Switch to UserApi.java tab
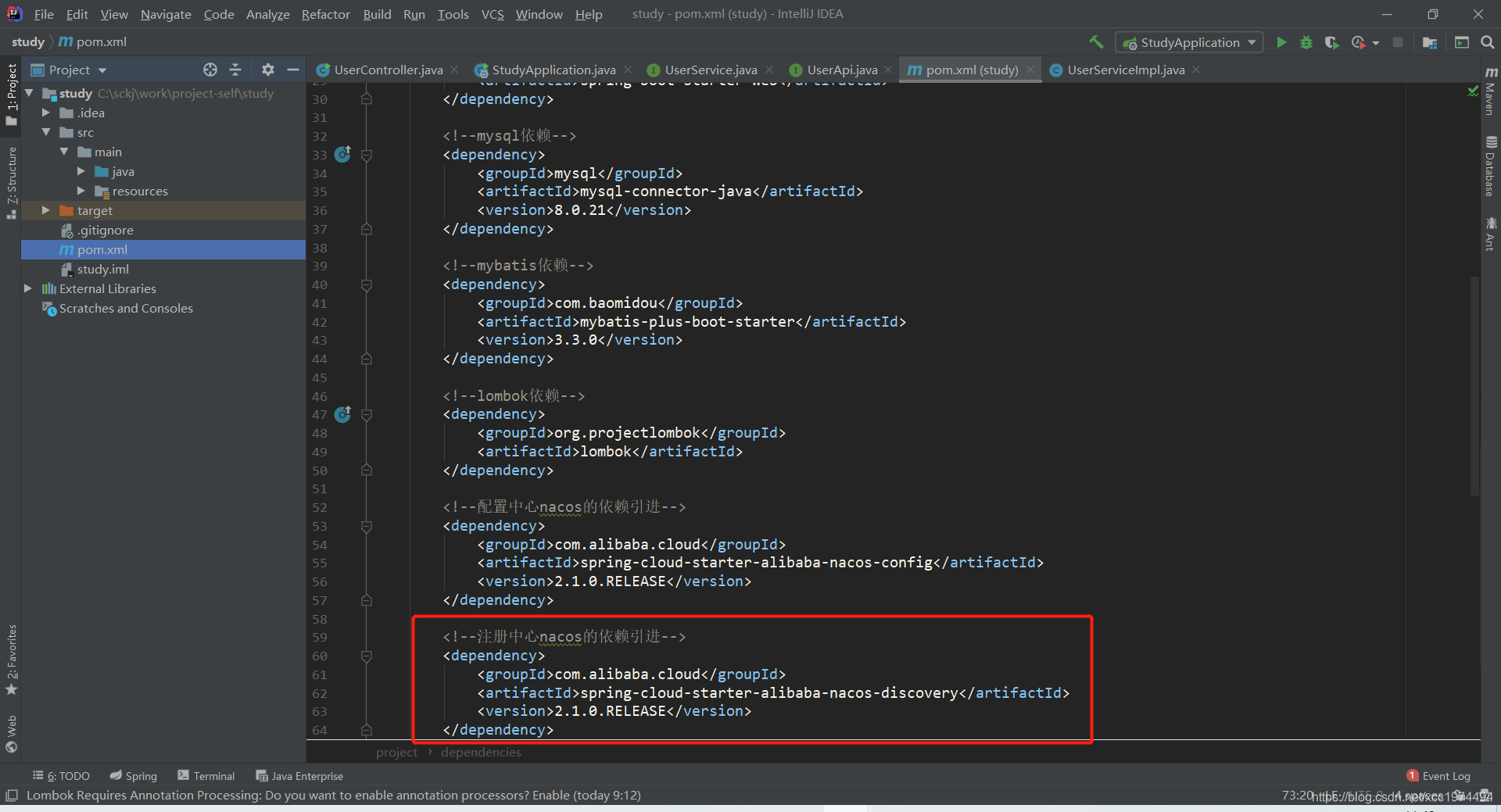Image resolution: width=1501 pixels, height=812 pixels. tap(842, 70)
